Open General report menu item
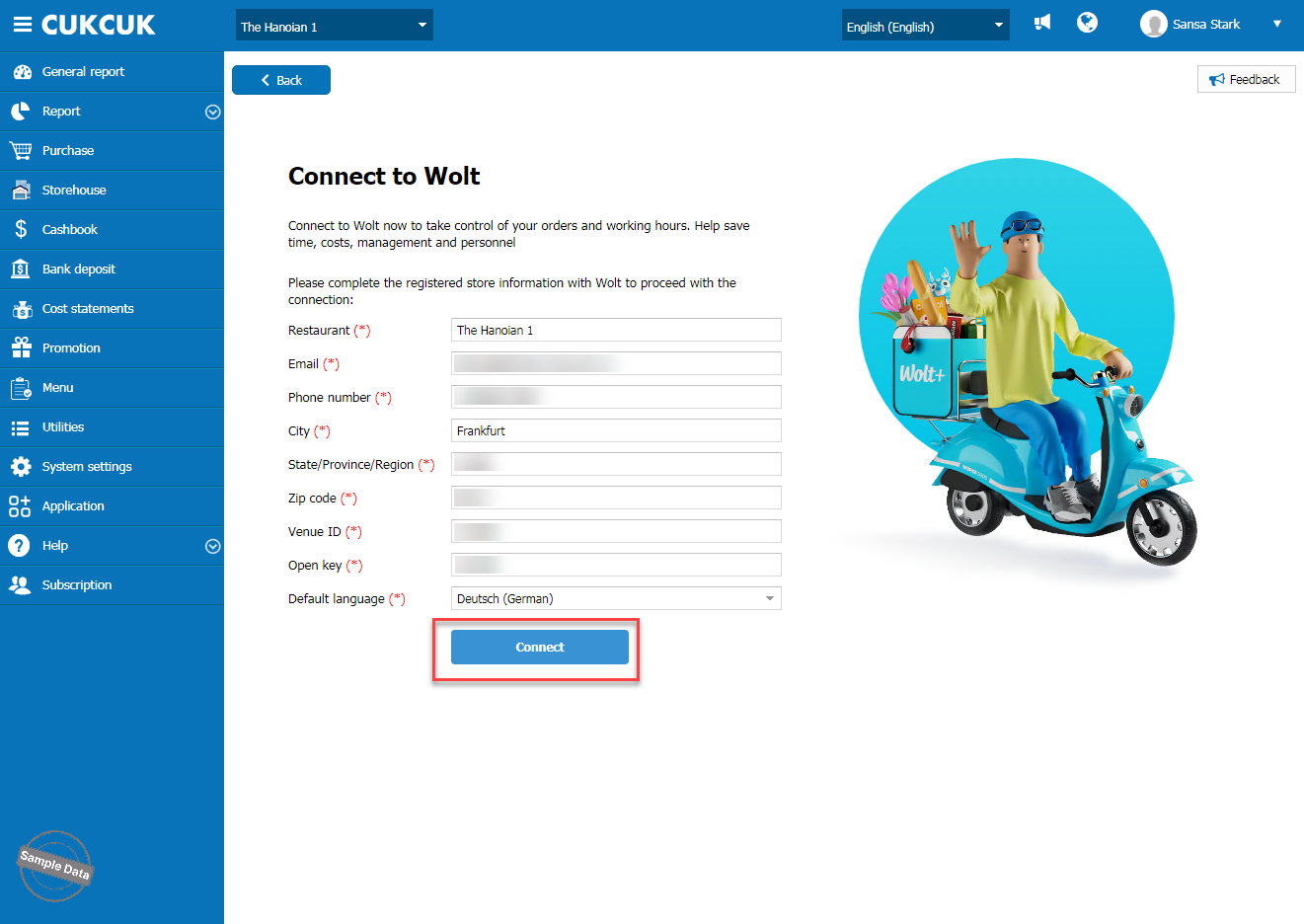This screenshot has height=924, width=1304. (x=112, y=72)
